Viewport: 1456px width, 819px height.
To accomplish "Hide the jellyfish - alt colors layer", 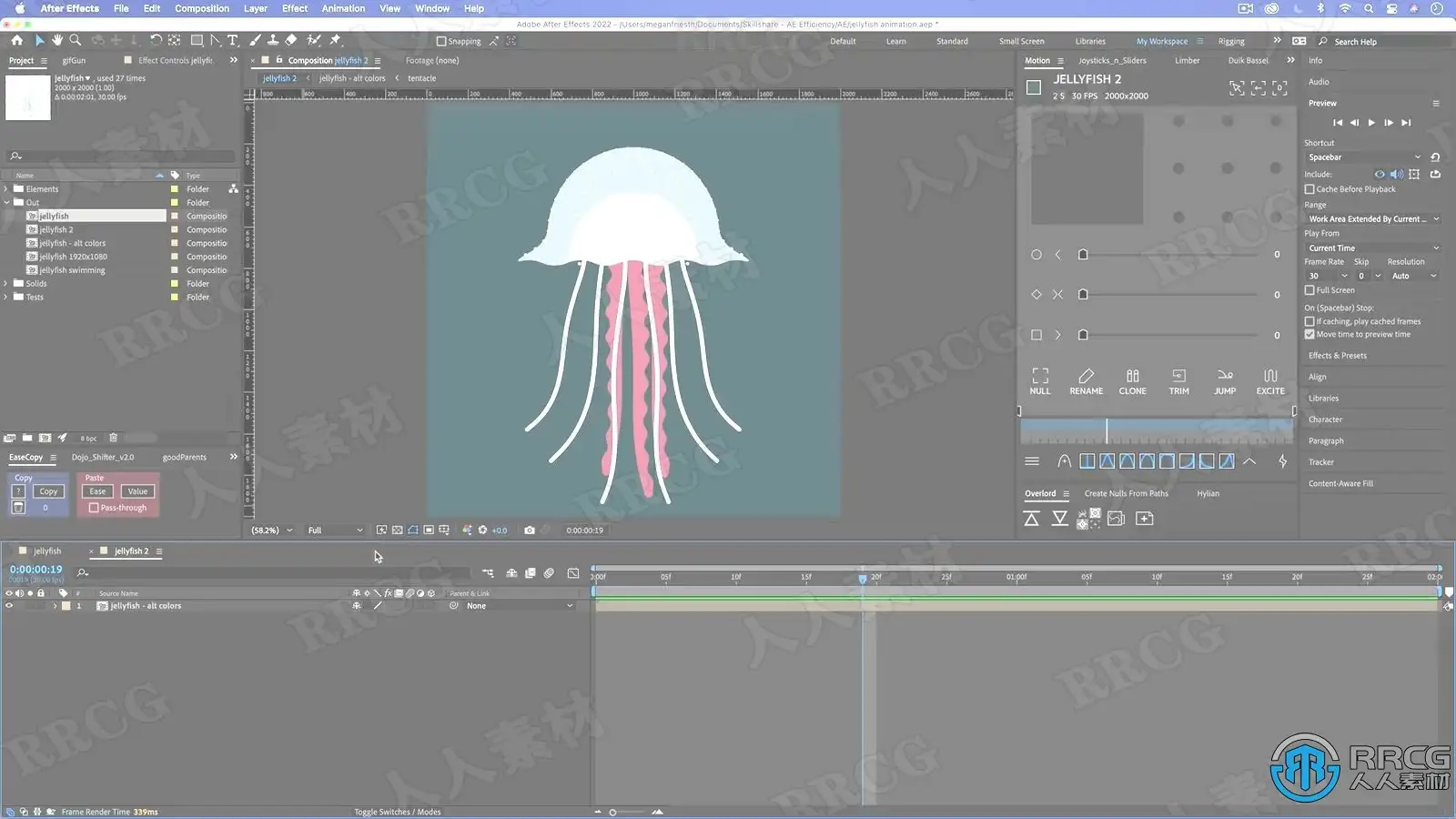I will tap(9, 606).
